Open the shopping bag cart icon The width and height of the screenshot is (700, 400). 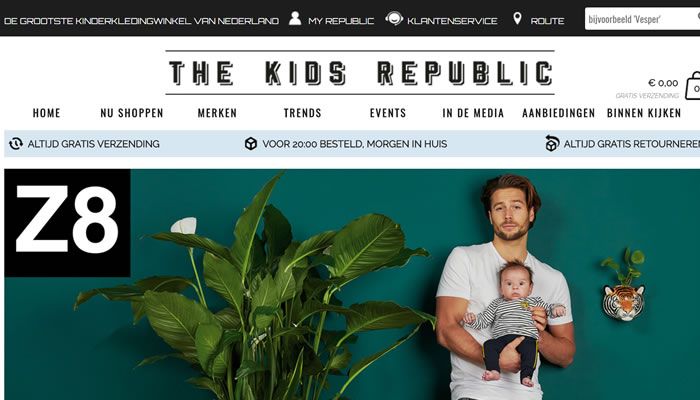point(693,86)
